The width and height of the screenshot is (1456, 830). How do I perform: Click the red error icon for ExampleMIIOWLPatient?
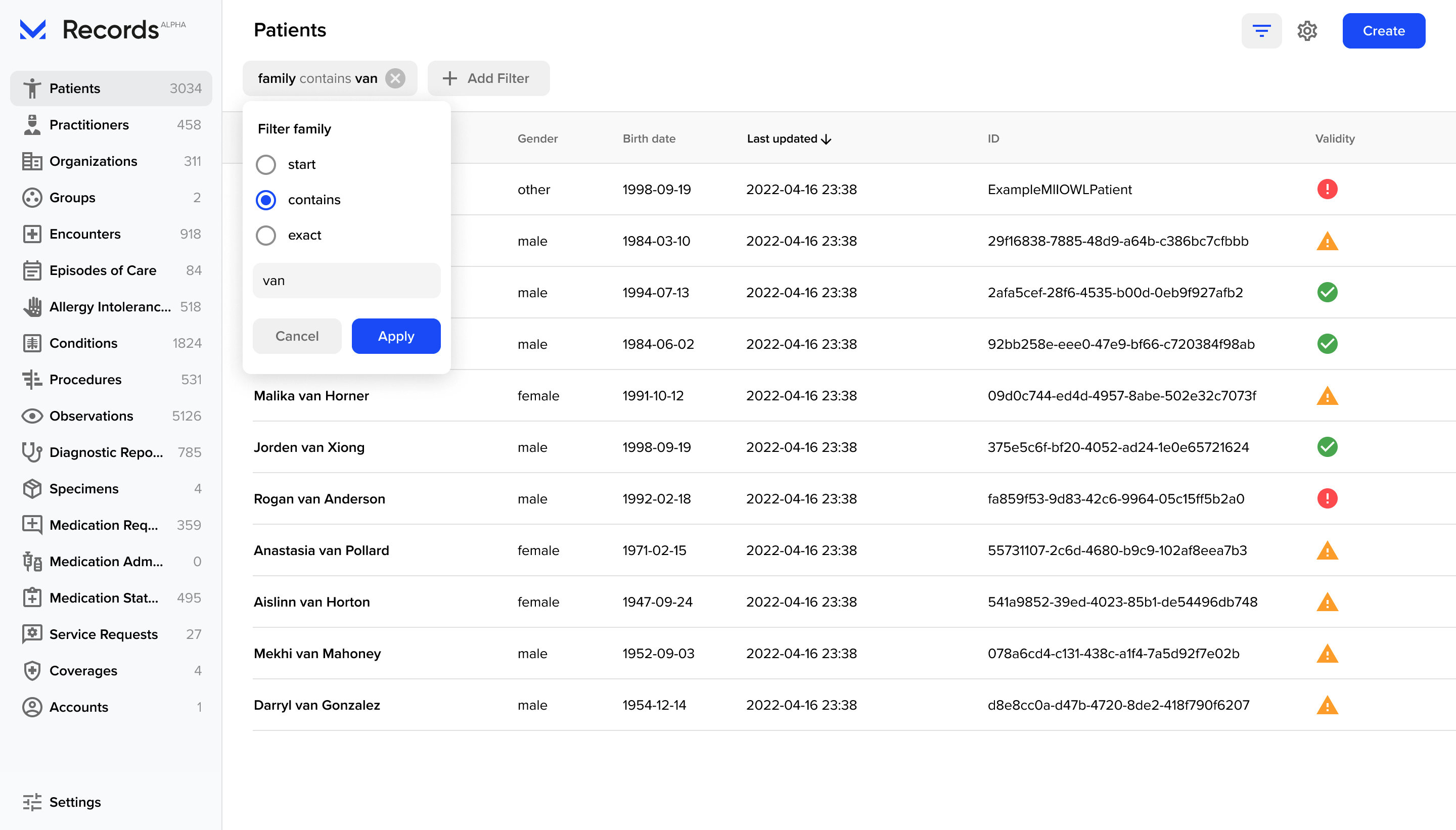1327,189
